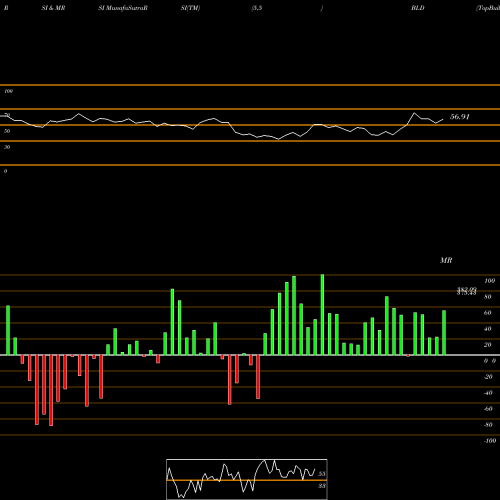This screenshot has height=500, width=500.
Task: Click the 33 label beside mini chart
Action: point(322,486)
